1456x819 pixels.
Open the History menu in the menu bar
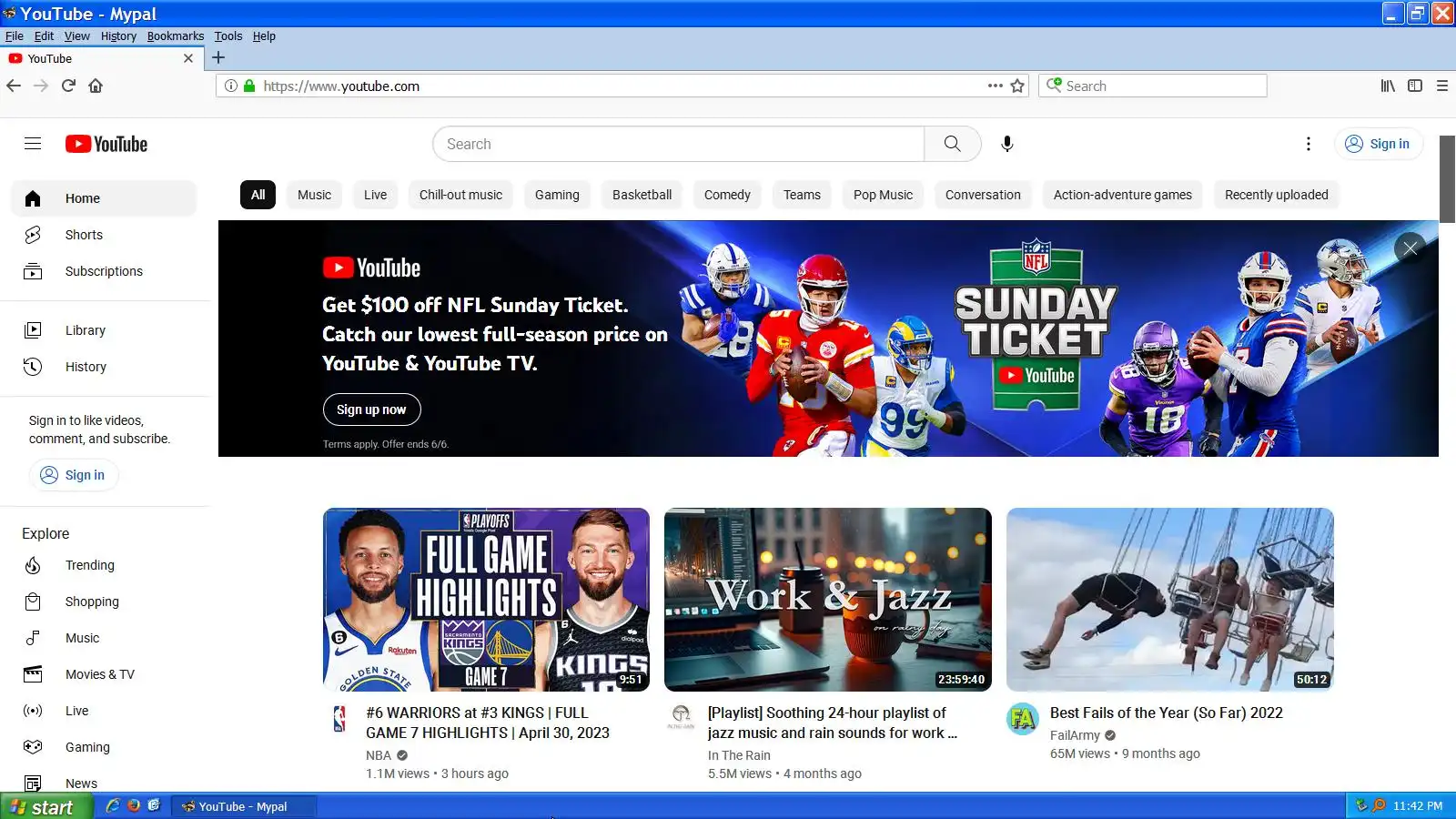tap(118, 36)
